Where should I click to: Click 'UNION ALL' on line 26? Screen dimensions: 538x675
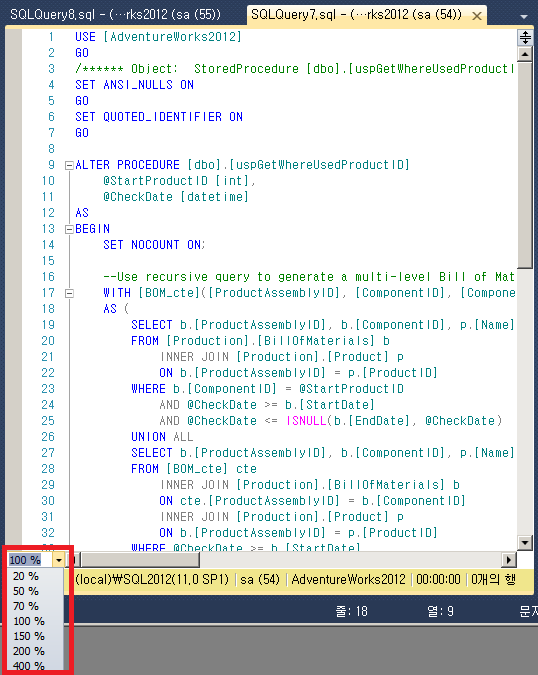pyautogui.click(x=162, y=437)
